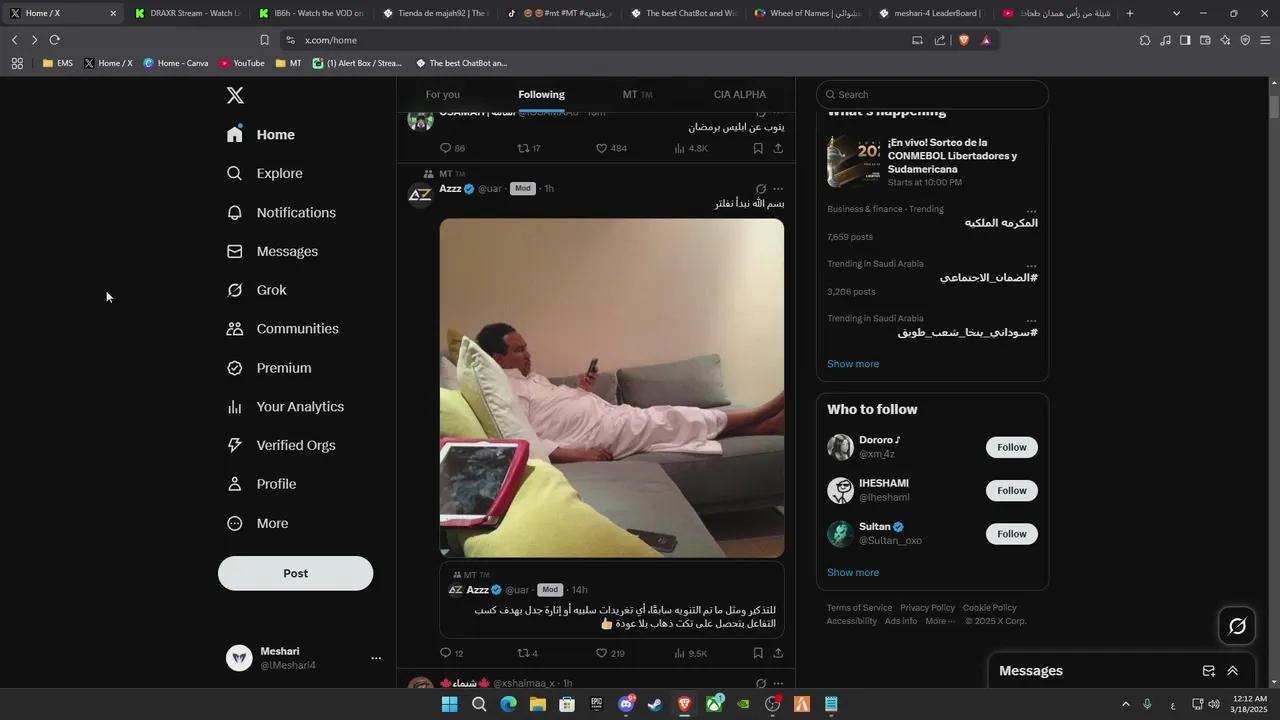This screenshot has height=720, width=1280.
Task: Switch to the MT list tab
Action: coord(637,94)
